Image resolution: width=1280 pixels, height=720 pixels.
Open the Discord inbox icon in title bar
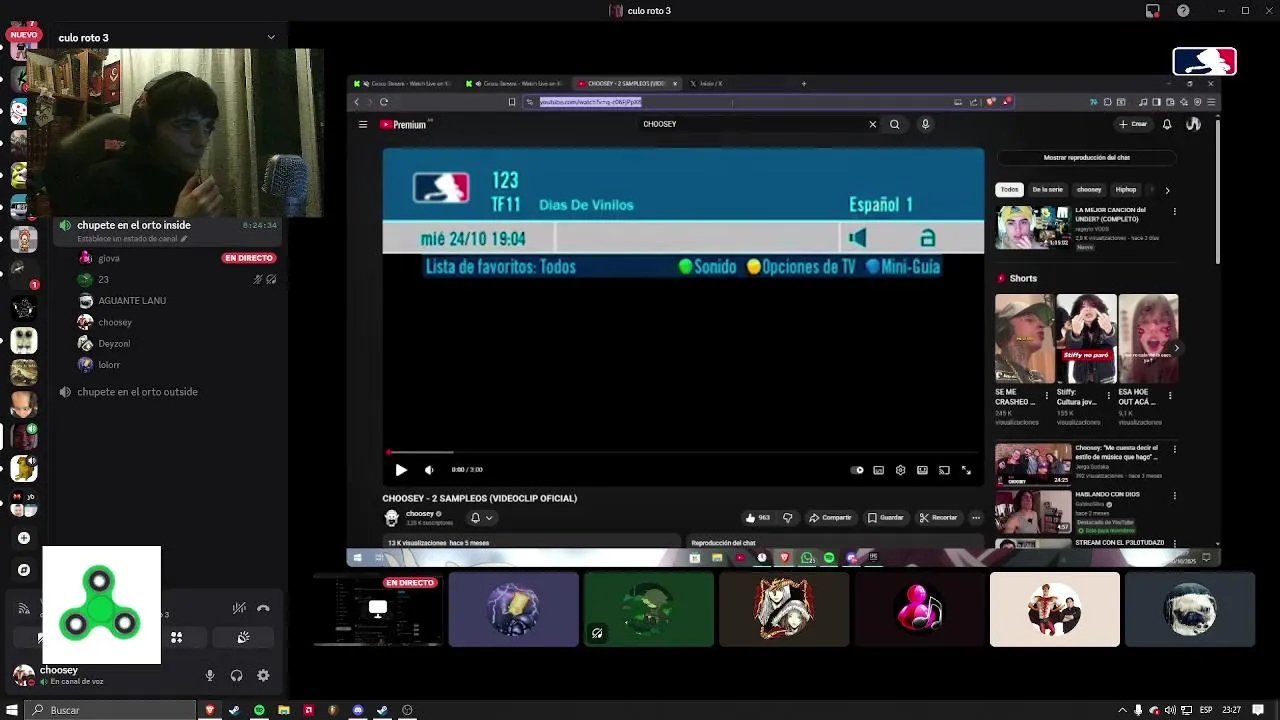[1153, 11]
